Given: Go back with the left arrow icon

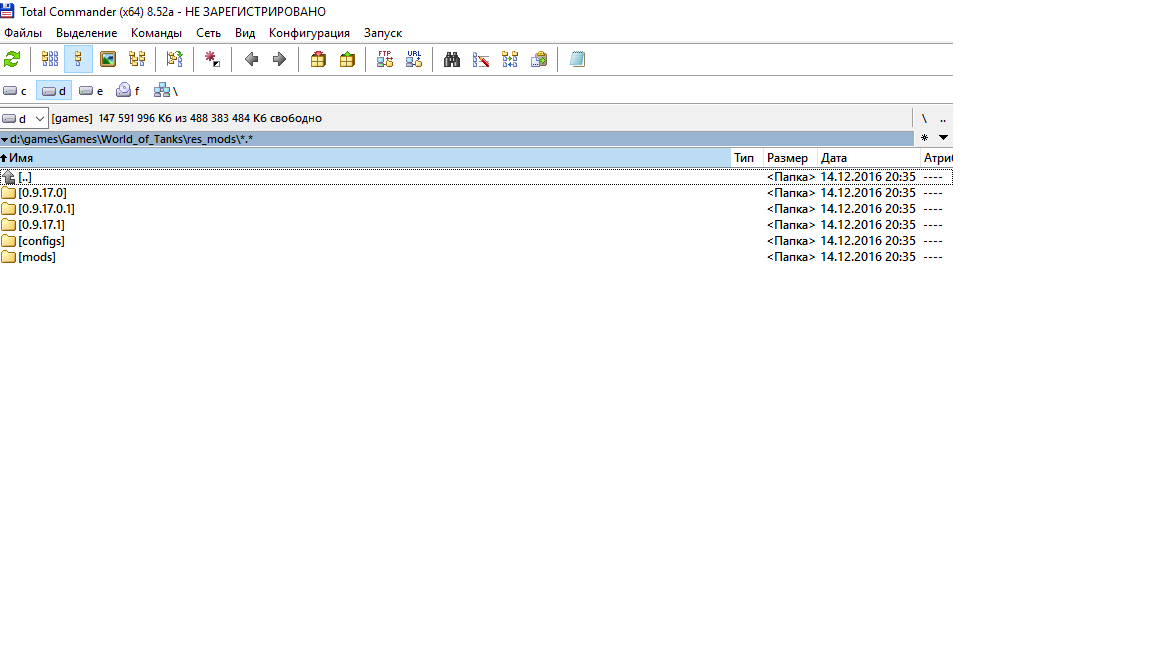Looking at the screenshot, I should 251,60.
